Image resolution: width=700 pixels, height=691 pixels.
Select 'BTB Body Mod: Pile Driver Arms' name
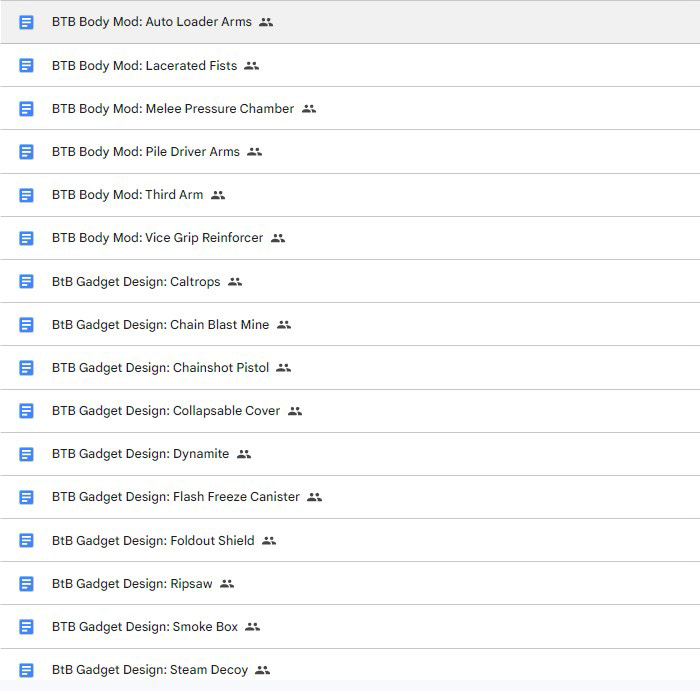click(x=146, y=152)
